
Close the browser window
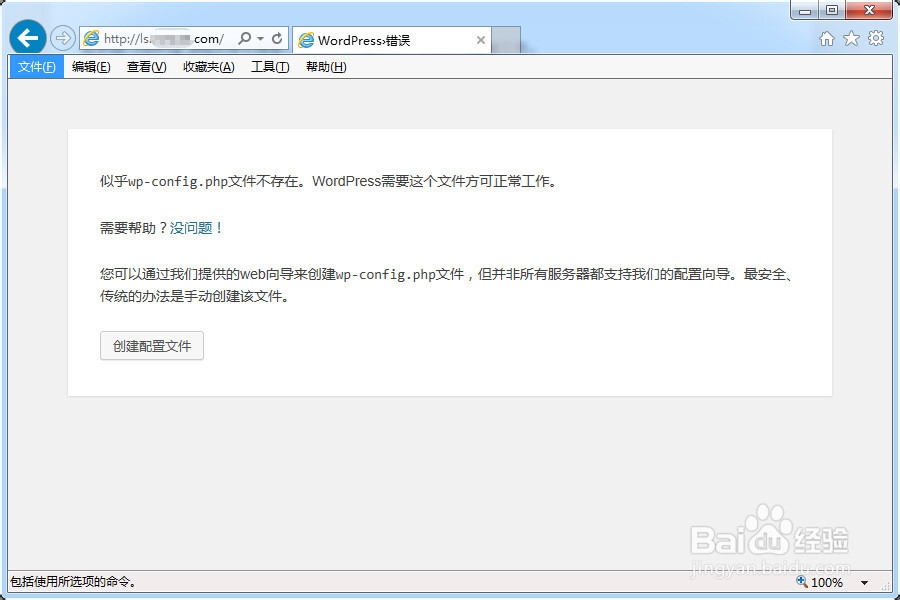click(x=869, y=10)
